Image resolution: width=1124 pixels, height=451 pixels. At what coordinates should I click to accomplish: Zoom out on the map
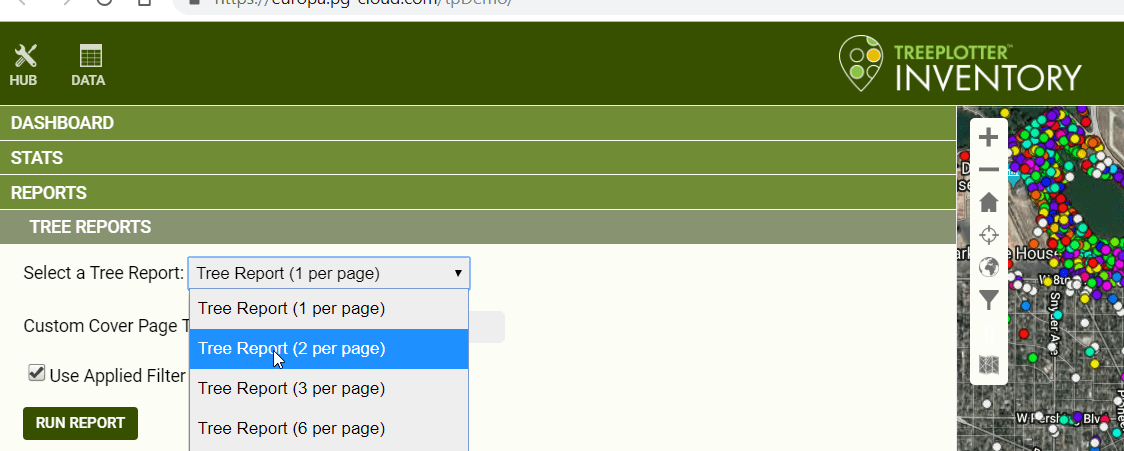click(x=988, y=170)
